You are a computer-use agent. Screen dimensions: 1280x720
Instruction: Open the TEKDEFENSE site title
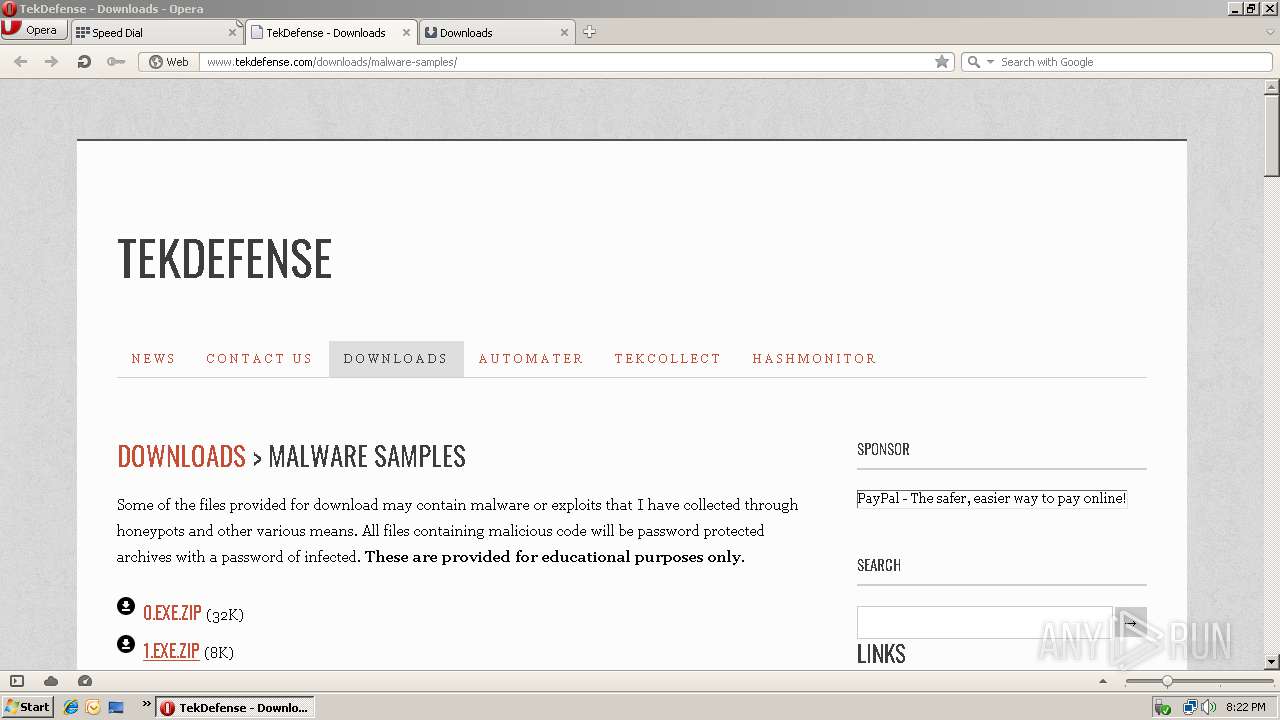(x=225, y=258)
